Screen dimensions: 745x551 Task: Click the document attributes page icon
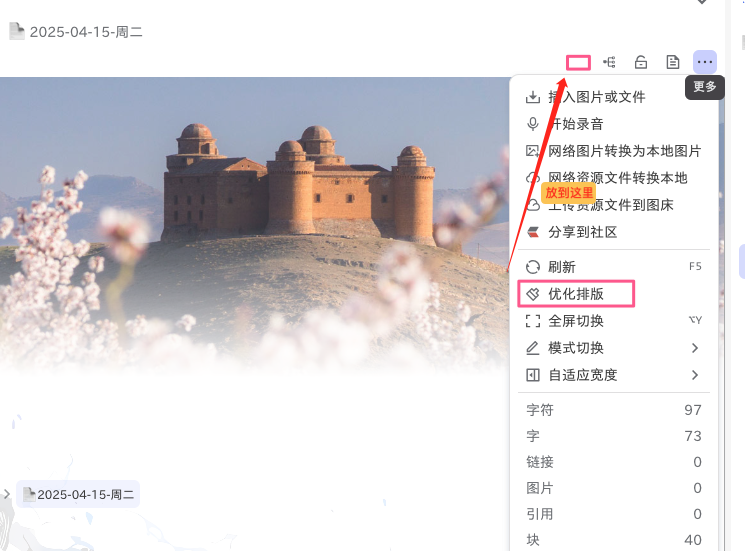[x=673, y=62]
